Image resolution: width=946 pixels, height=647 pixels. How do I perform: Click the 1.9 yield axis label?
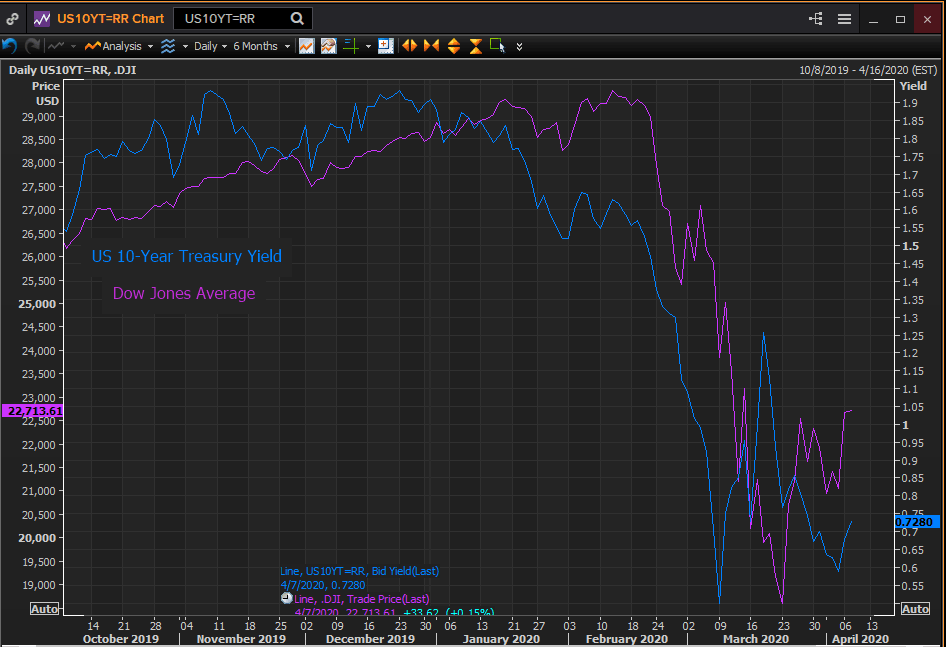tap(910, 103)
